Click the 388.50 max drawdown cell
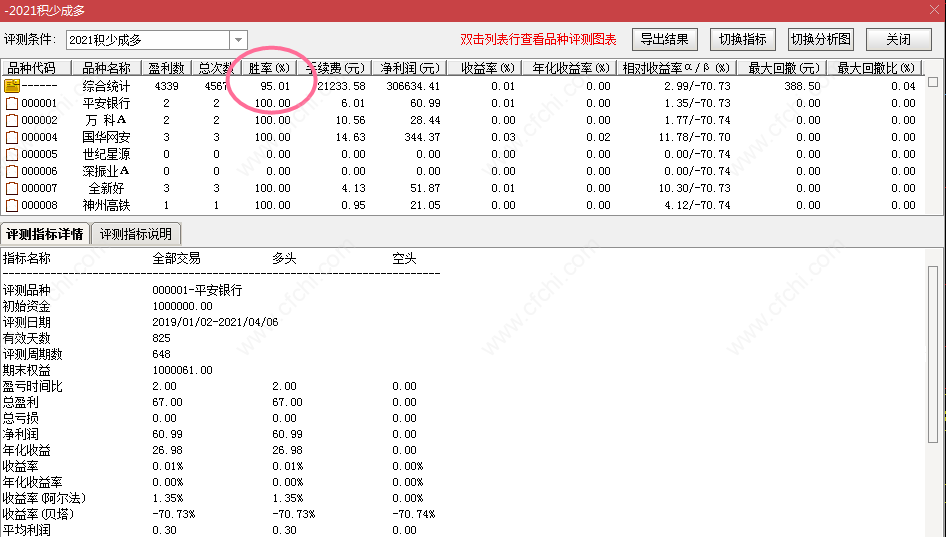 [x=802, y=86]
